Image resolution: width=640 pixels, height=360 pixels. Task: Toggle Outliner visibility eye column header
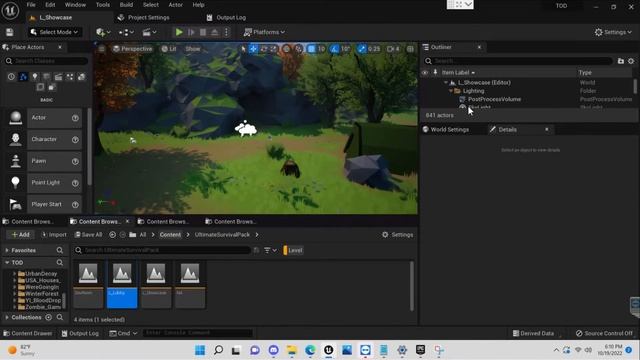tap(425, 73)
